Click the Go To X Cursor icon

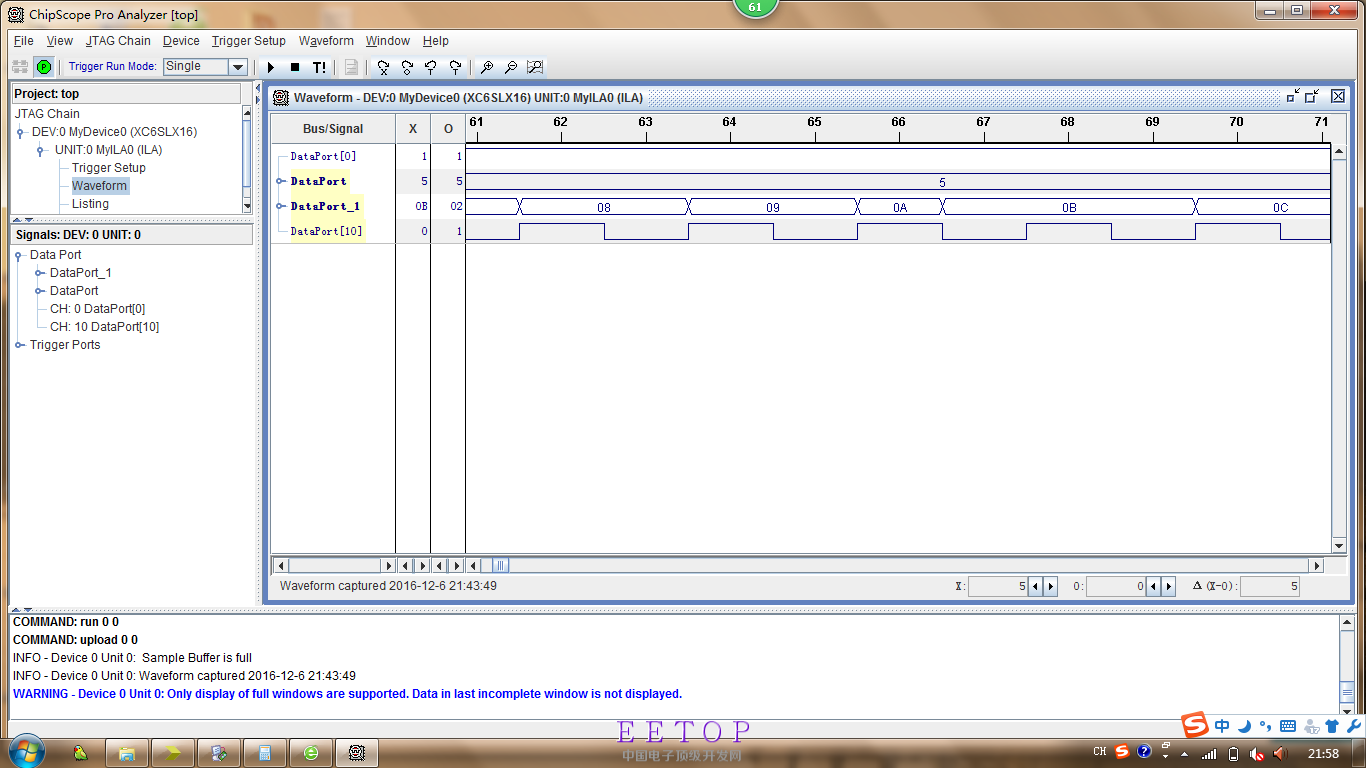[383, 67]
